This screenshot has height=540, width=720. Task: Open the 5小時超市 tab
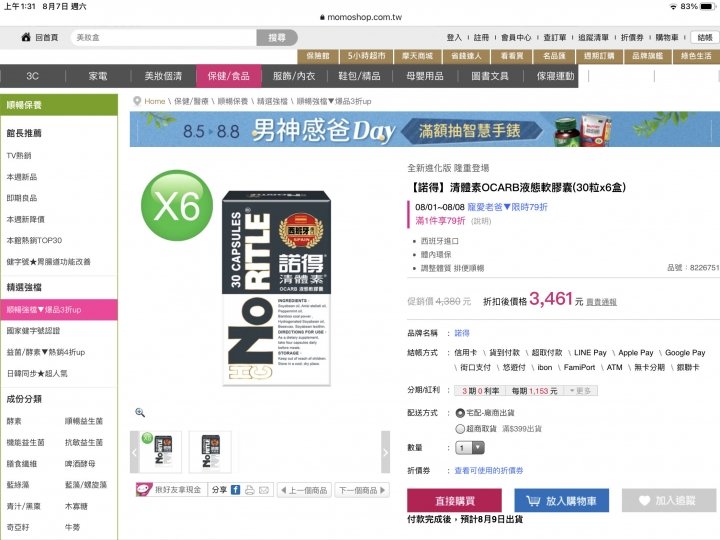(366, 56)
